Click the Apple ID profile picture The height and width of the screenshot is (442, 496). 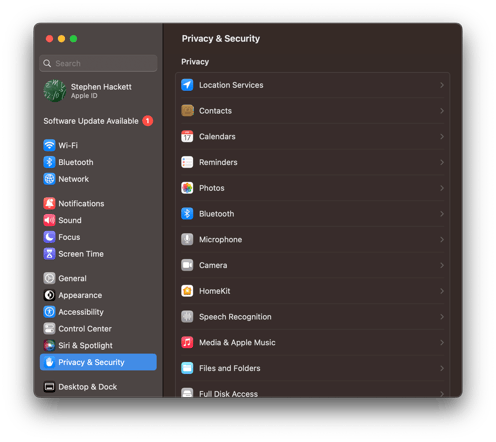pos(55,91)
